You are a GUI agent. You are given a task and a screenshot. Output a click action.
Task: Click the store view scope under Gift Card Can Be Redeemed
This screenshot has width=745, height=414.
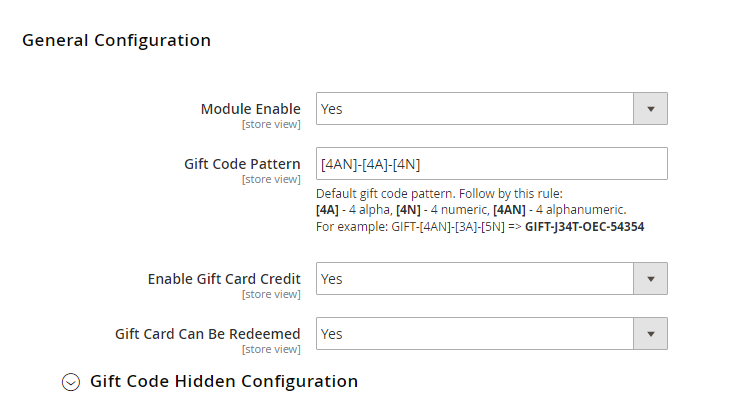click(271, 349)
